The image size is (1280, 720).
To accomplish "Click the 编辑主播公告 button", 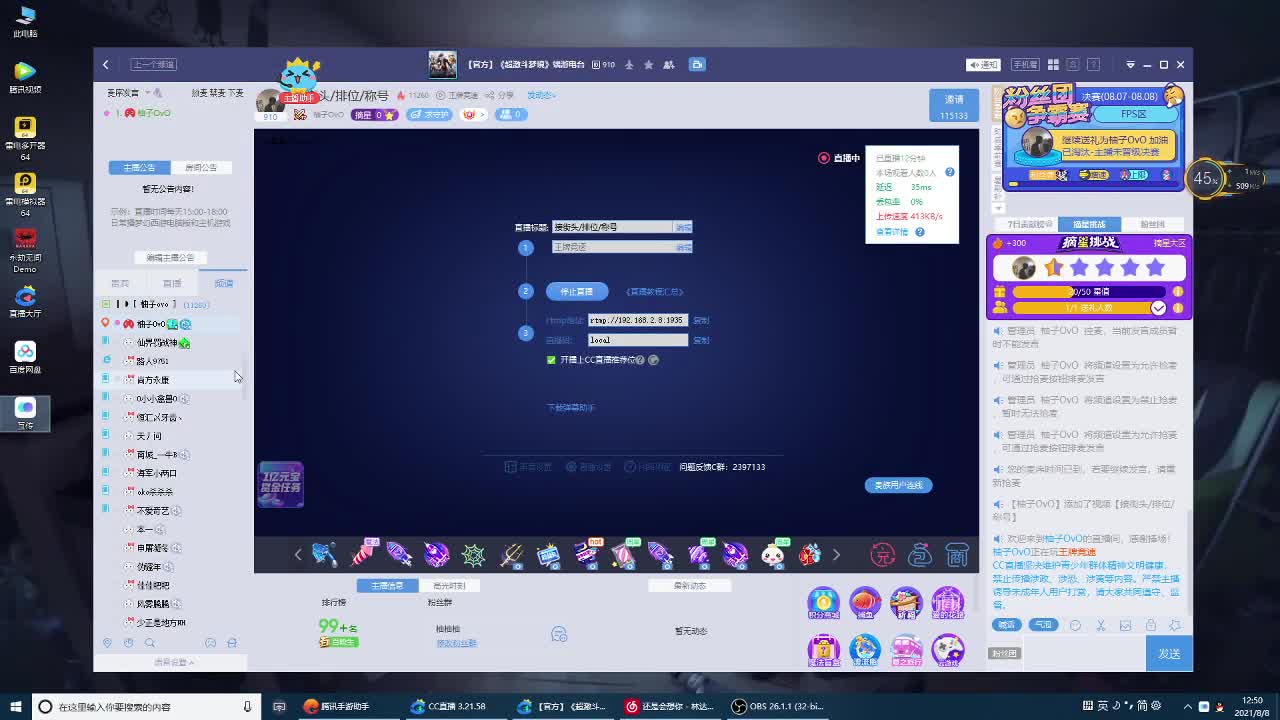I will [x=170, y=257].
